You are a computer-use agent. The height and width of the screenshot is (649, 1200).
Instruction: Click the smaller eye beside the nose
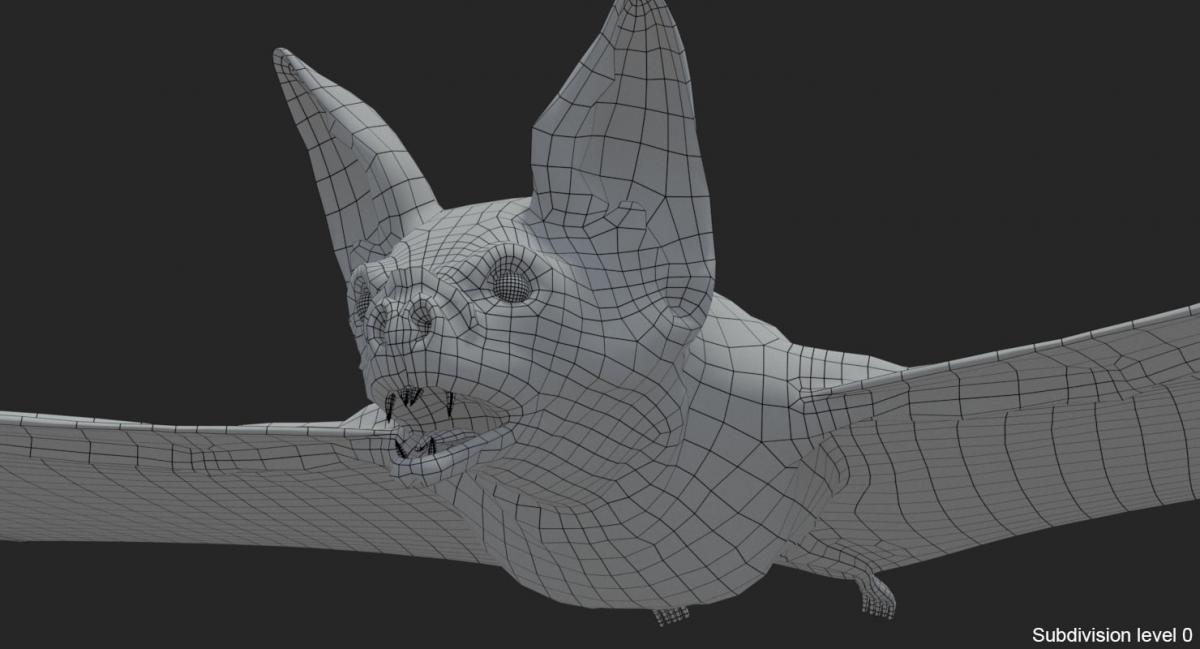tap(361, 297)
